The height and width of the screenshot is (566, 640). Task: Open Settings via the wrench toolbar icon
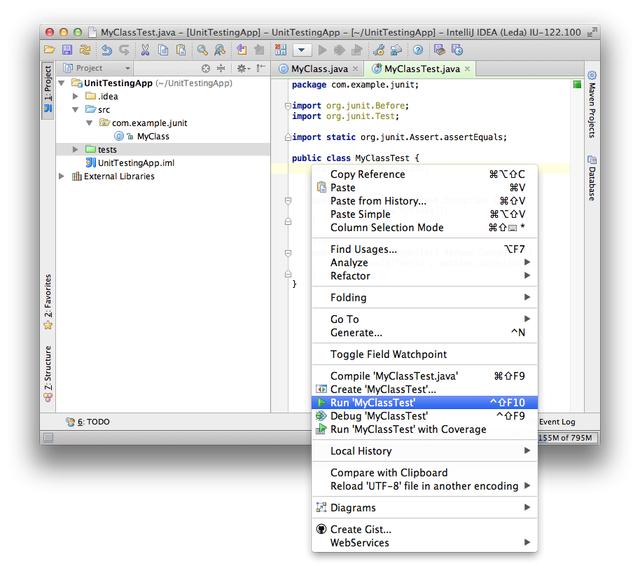(378, 50)
